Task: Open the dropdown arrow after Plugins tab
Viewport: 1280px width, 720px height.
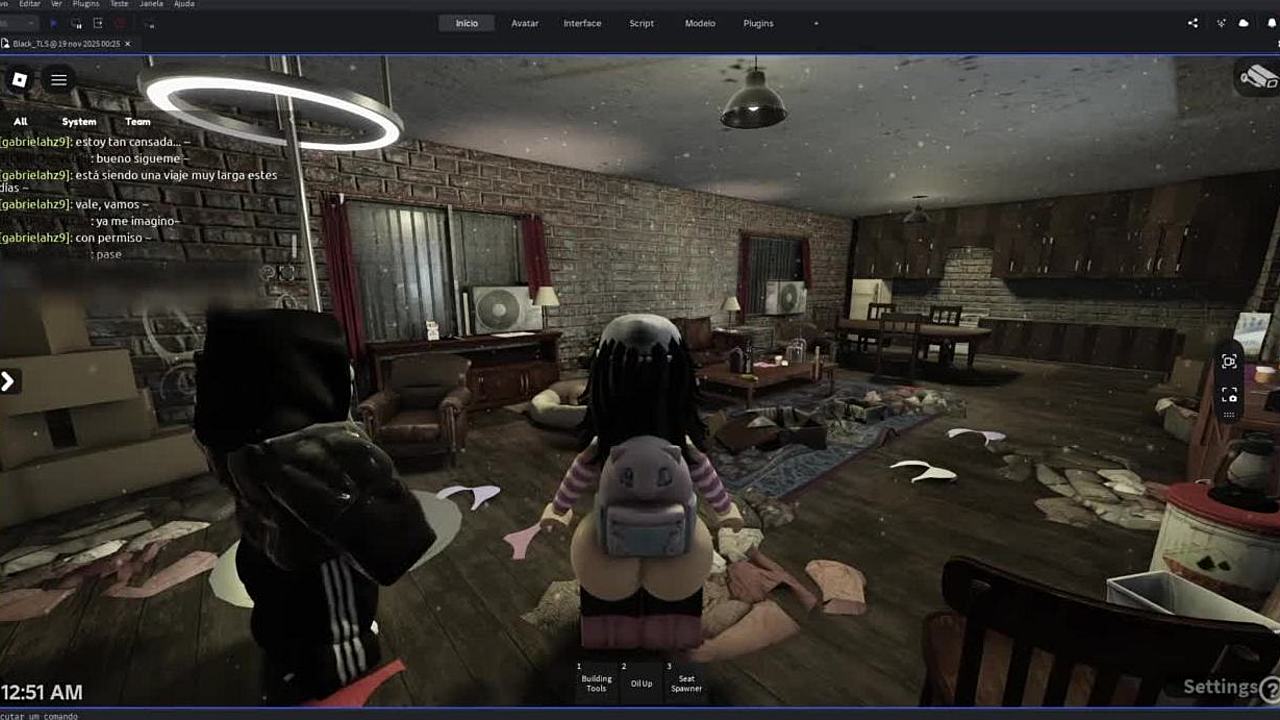Action: [x=816, y=23]
